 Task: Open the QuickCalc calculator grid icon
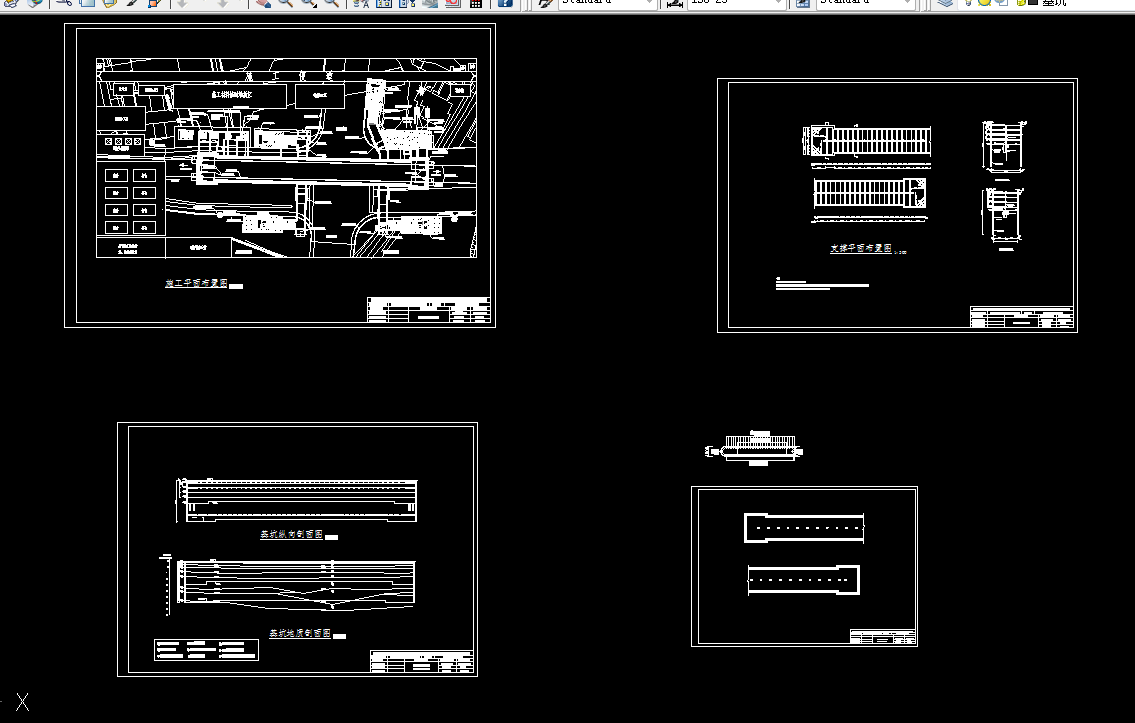click(x=476, y=2)
